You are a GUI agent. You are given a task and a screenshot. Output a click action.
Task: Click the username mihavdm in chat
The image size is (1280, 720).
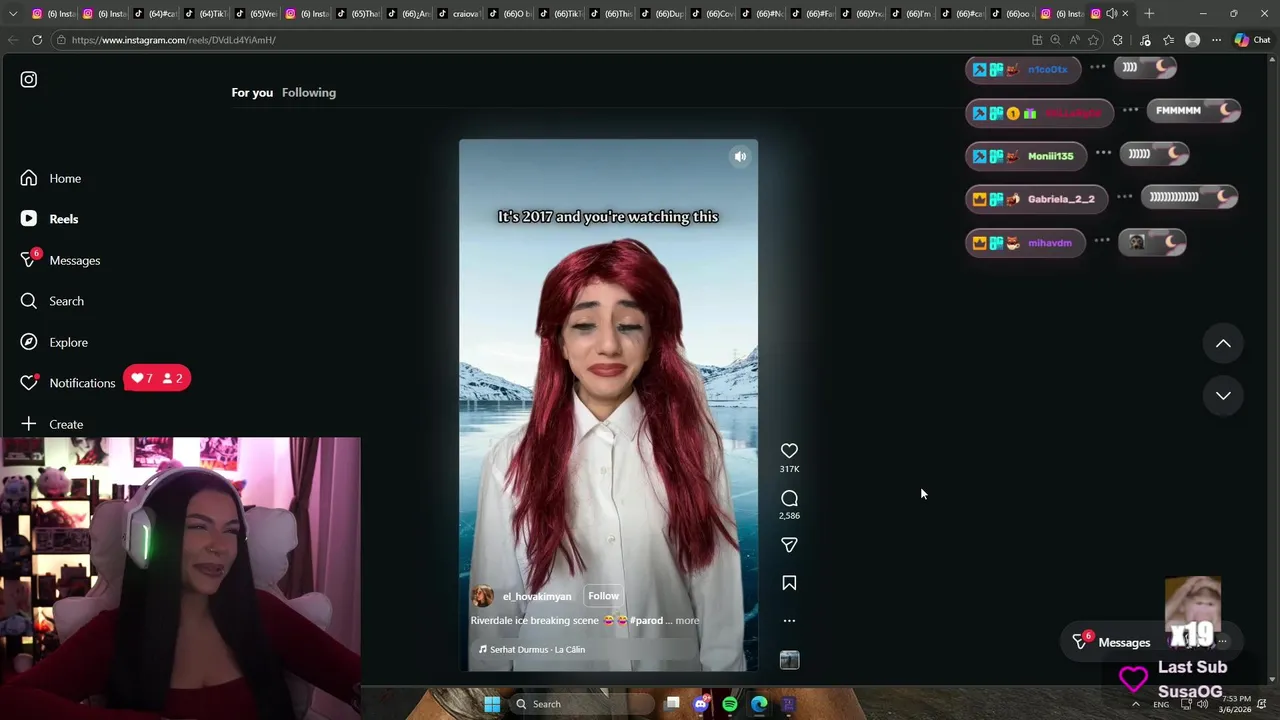(1050, 242)
